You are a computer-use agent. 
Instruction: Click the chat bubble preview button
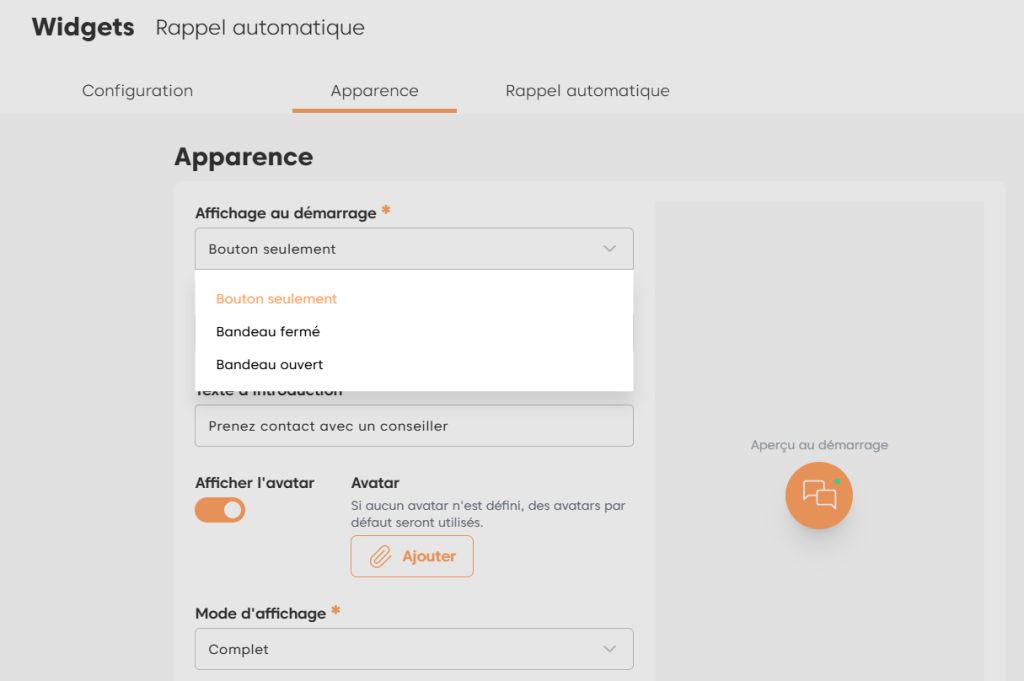click(819, 495)
